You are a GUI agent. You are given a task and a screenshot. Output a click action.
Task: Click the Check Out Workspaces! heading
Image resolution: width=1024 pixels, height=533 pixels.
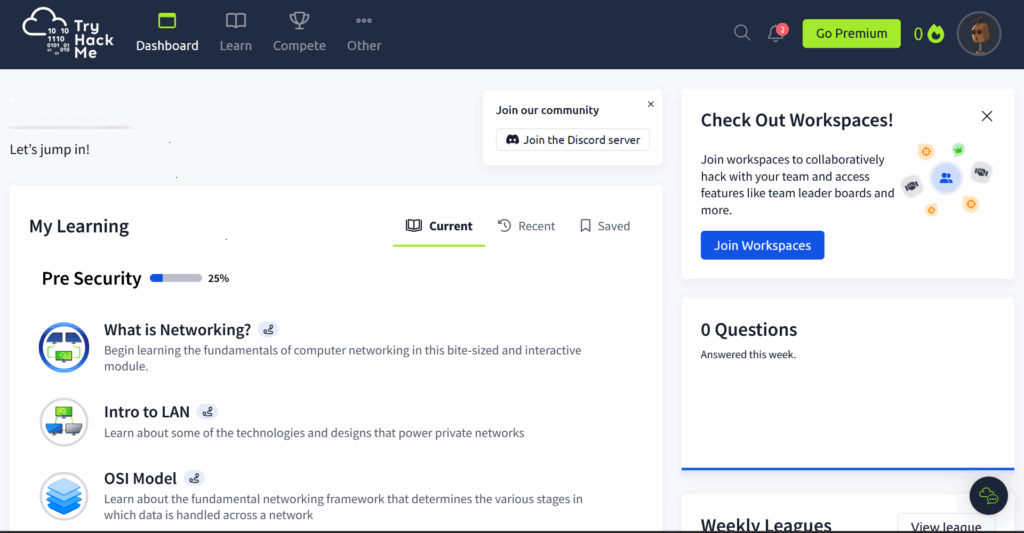797,120
